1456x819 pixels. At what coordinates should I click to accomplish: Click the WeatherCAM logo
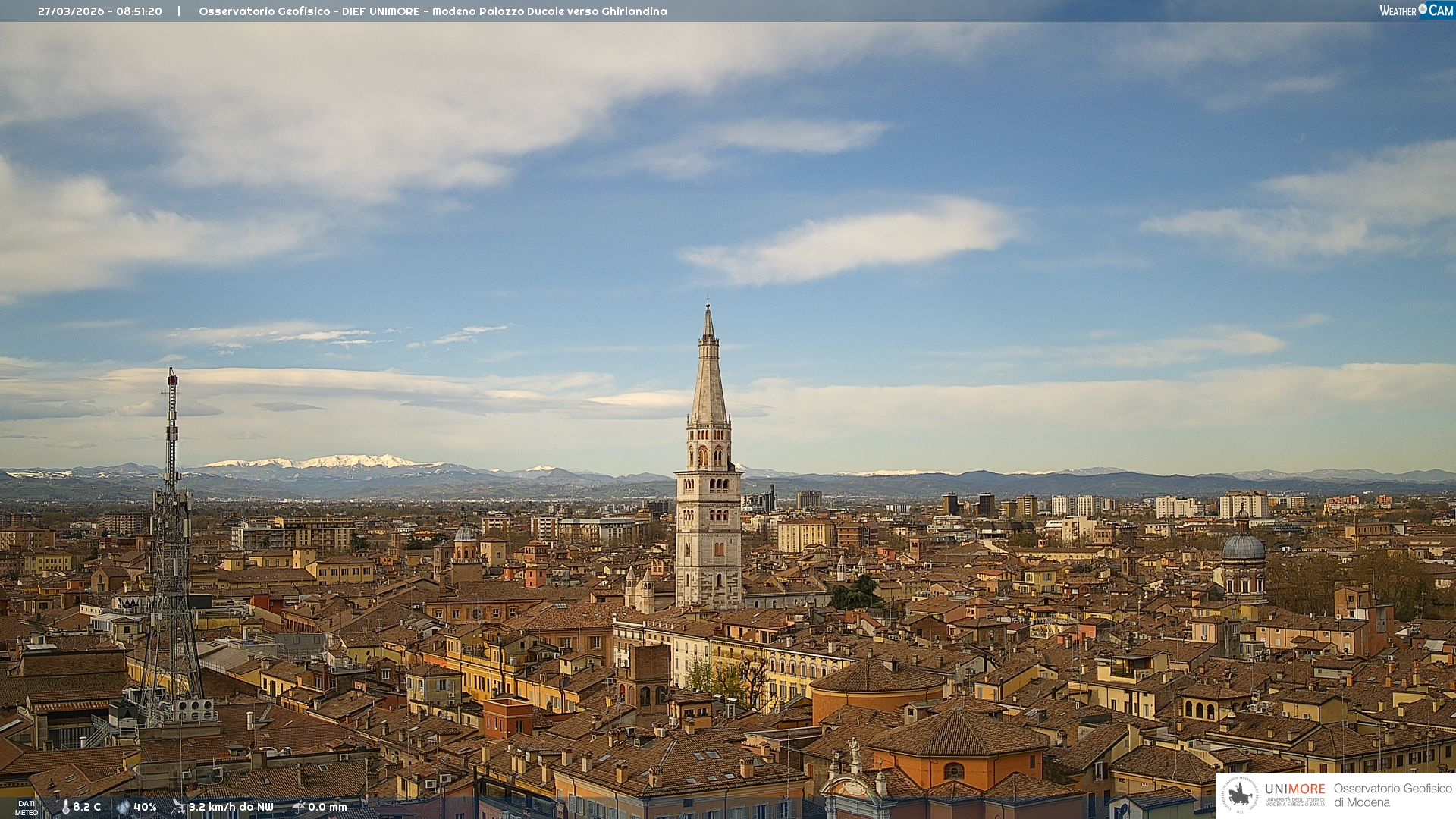click(x=1416, y=11)
